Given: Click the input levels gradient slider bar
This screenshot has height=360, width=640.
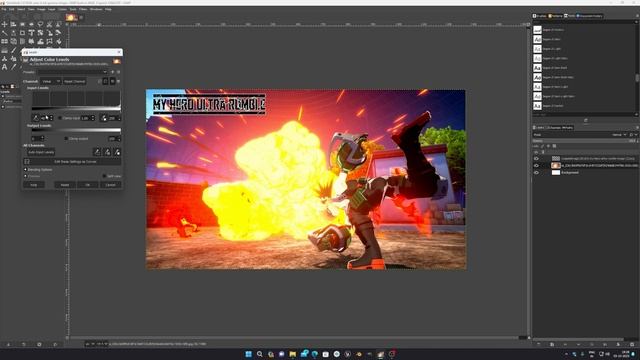Looking at the screenshot, I should [76, 109].
